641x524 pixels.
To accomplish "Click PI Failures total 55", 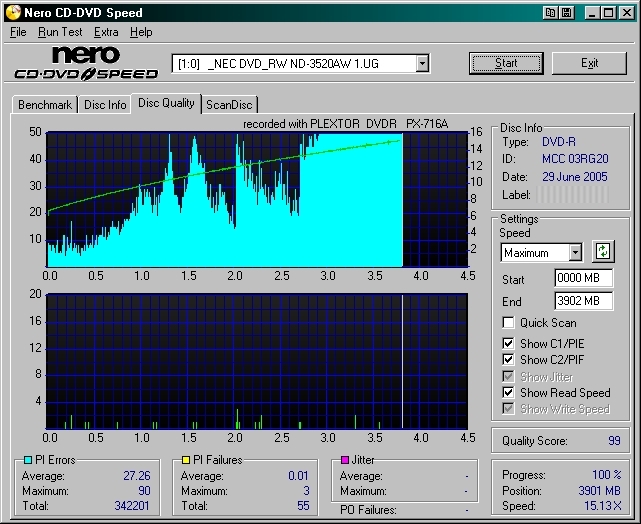I will tap(303, 506).
